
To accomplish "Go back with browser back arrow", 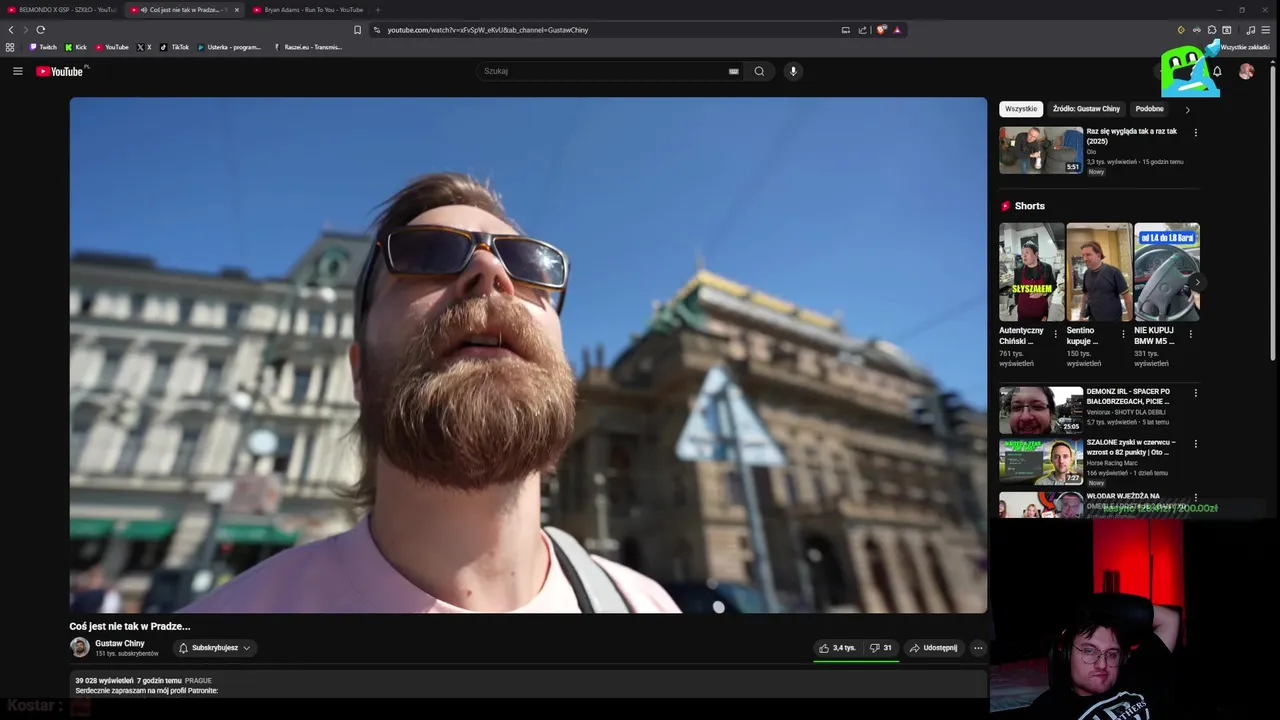I will 11,30.
